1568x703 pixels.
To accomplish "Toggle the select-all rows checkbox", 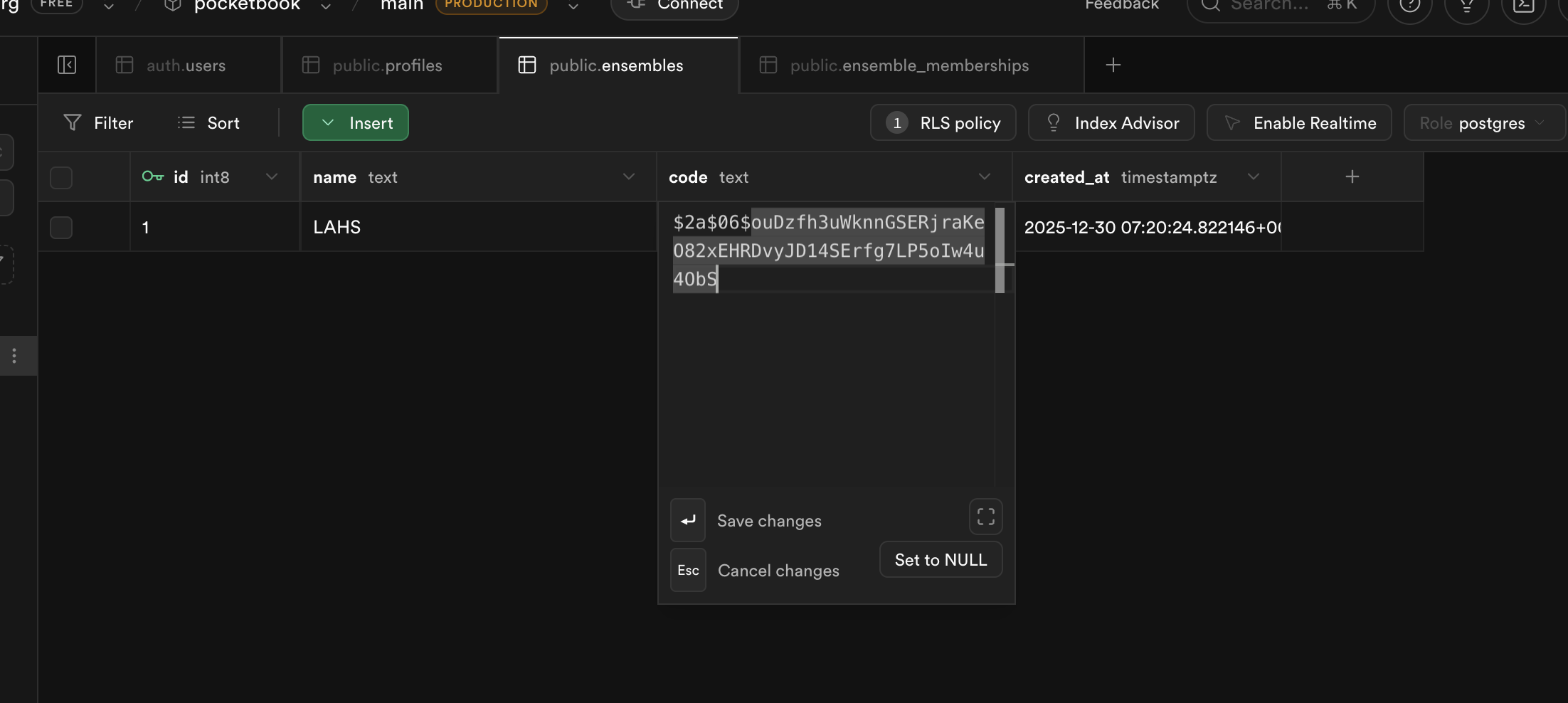I will click(61, 177).
